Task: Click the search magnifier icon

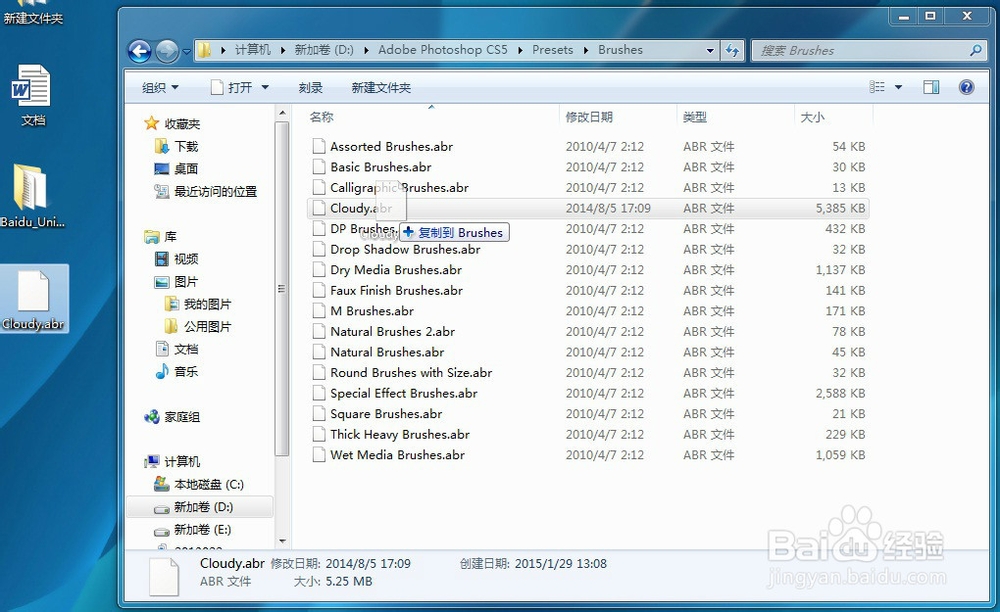Action: point(975,50)
